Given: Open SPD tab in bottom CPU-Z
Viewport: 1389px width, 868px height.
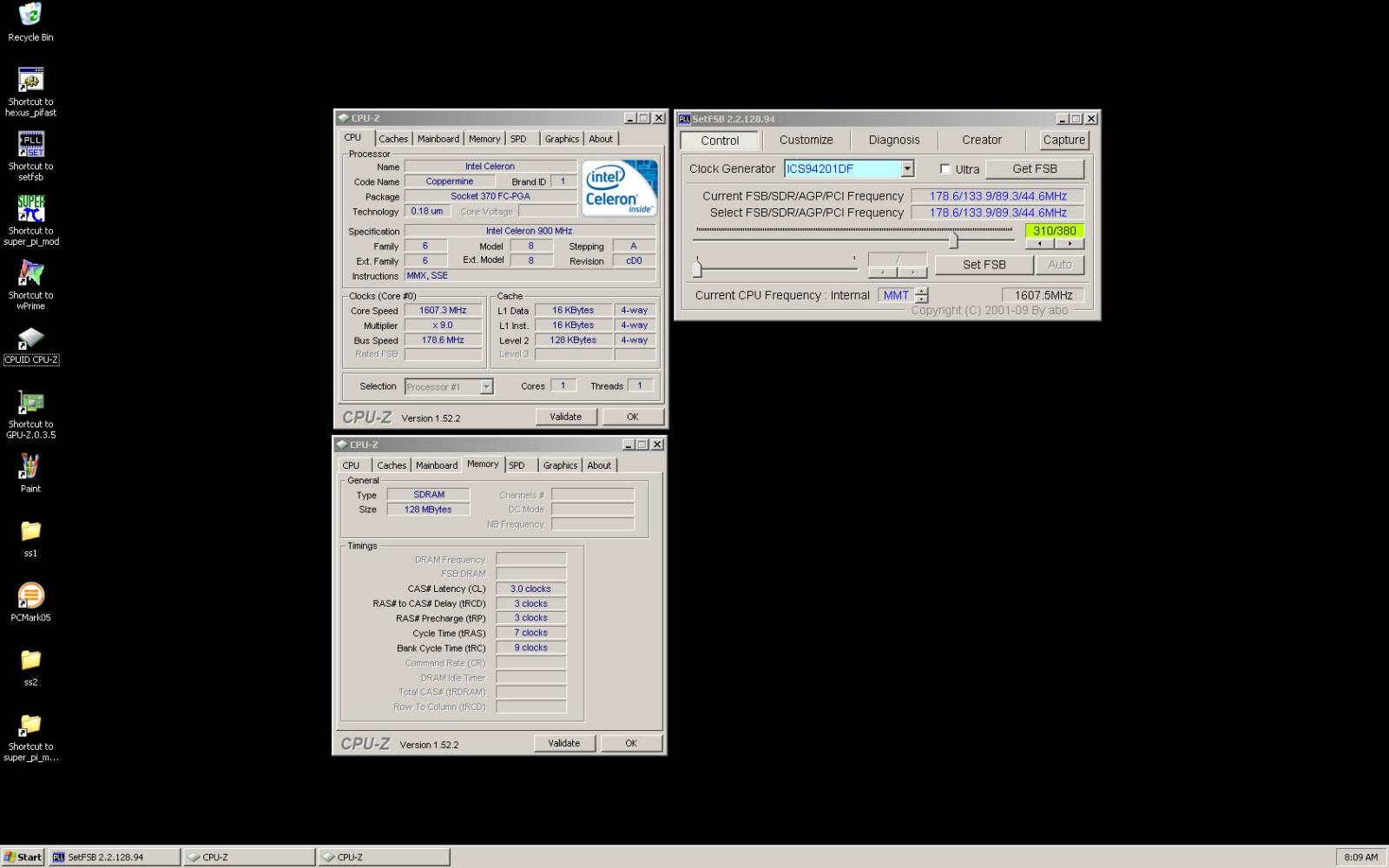Looking at the screenshot, I should pyautogui.click(x=517, y=465).
